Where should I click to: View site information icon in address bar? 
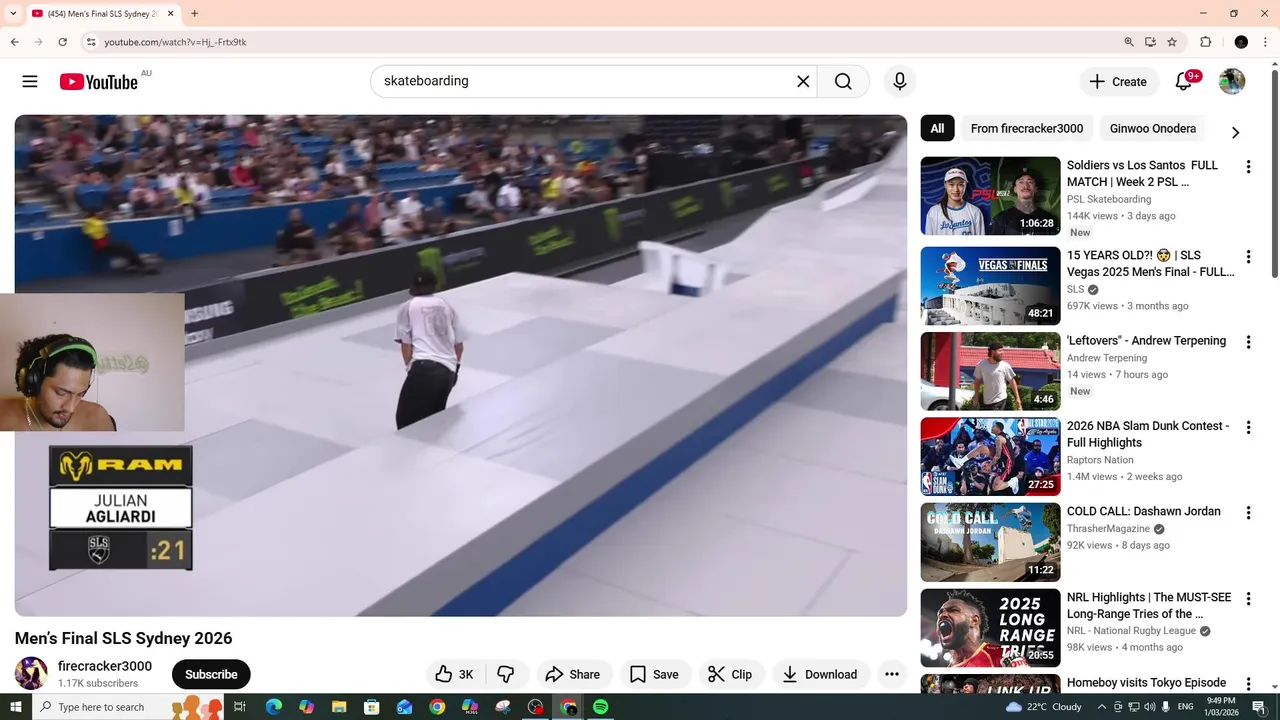click(91, 42)
